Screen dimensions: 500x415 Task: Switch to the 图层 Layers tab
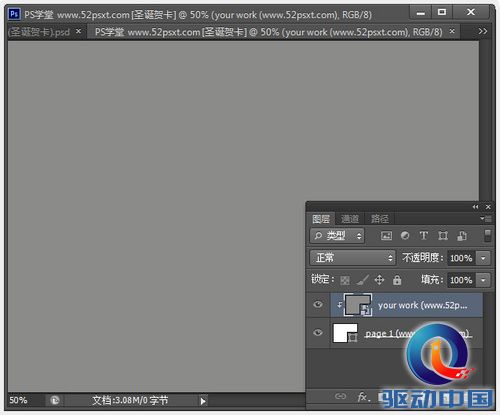coord(321,219)
